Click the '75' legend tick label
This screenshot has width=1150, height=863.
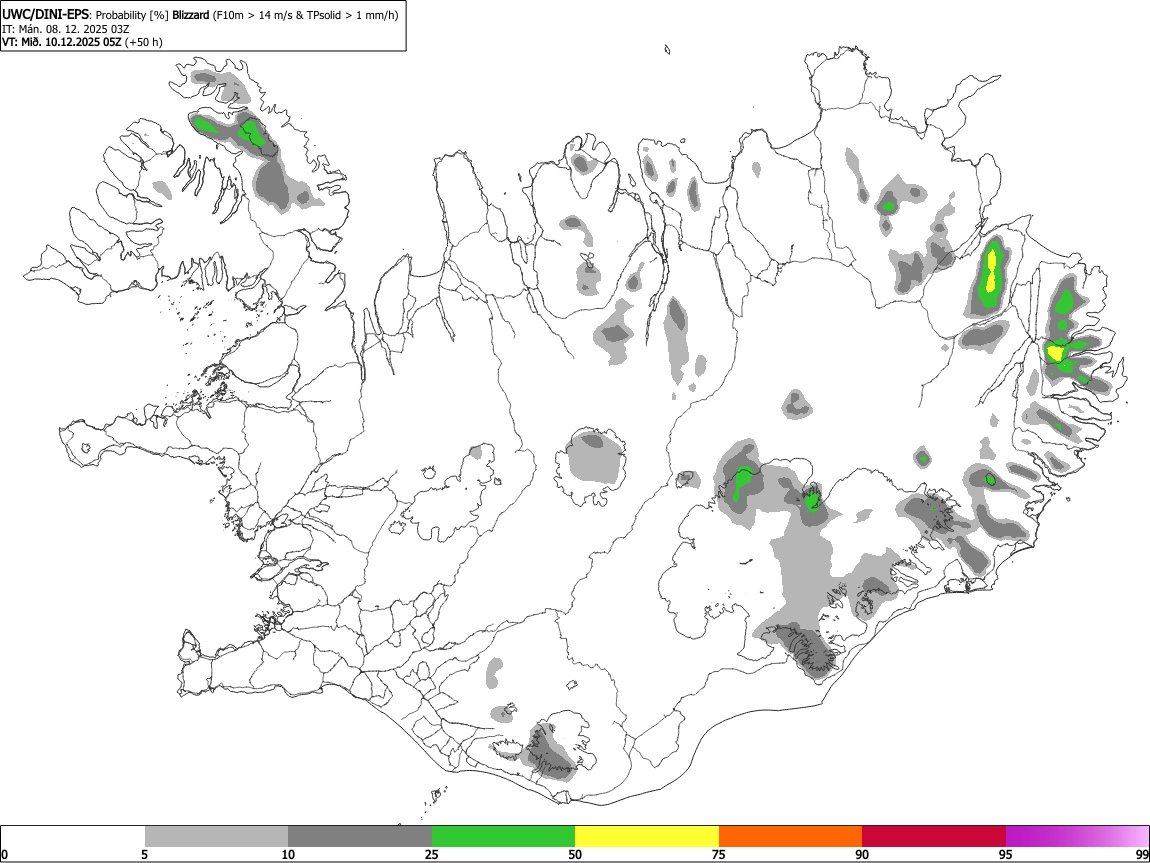coord(719,854)
